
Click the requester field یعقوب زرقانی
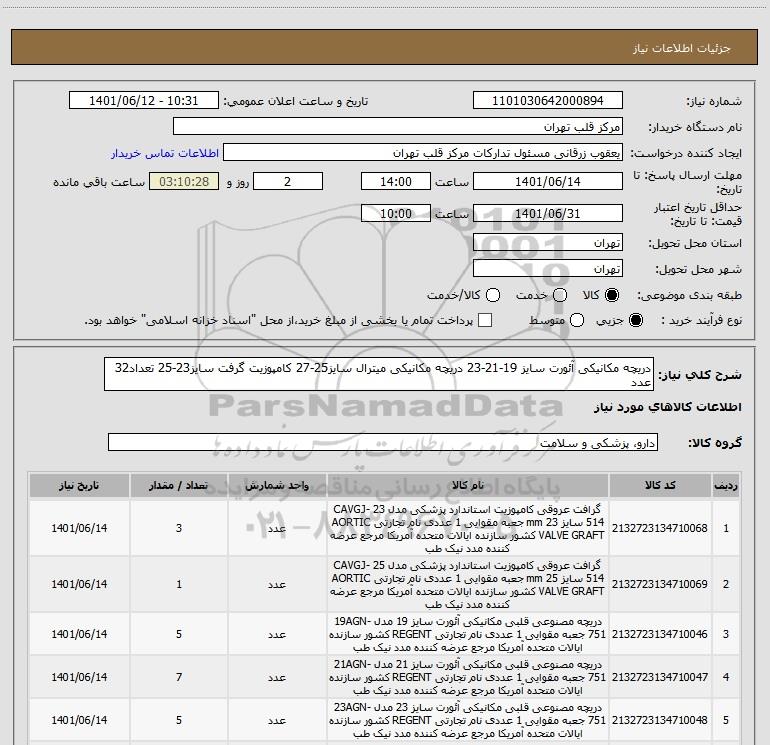point(423,152)
